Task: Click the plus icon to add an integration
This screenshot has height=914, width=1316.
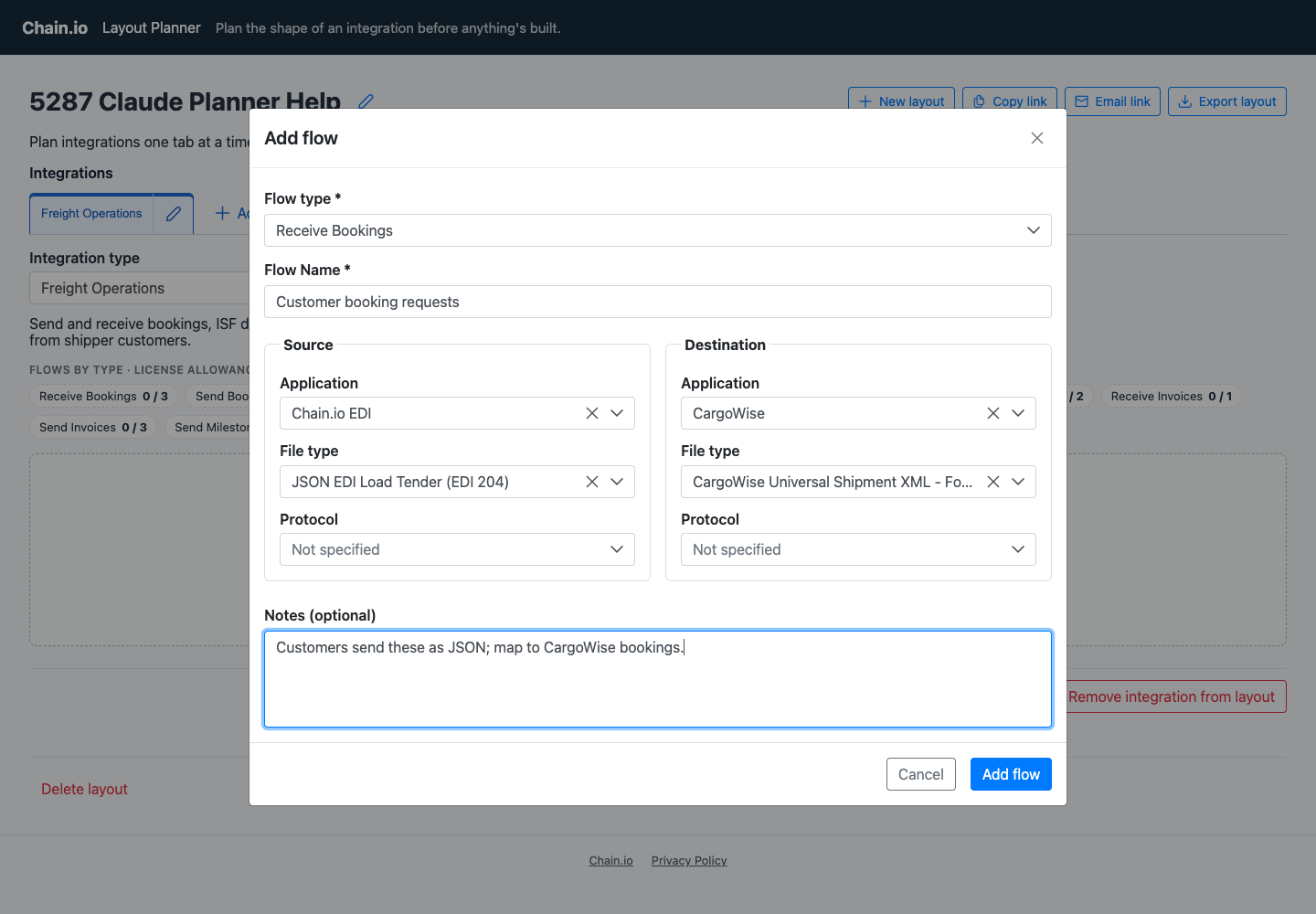Action: [222, 213]
